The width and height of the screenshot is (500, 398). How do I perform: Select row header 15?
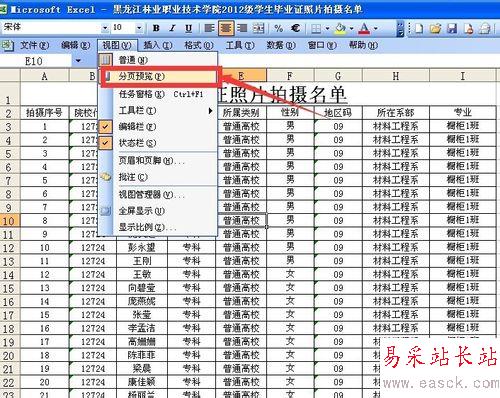pyautogui.click(x=9, y=288)
